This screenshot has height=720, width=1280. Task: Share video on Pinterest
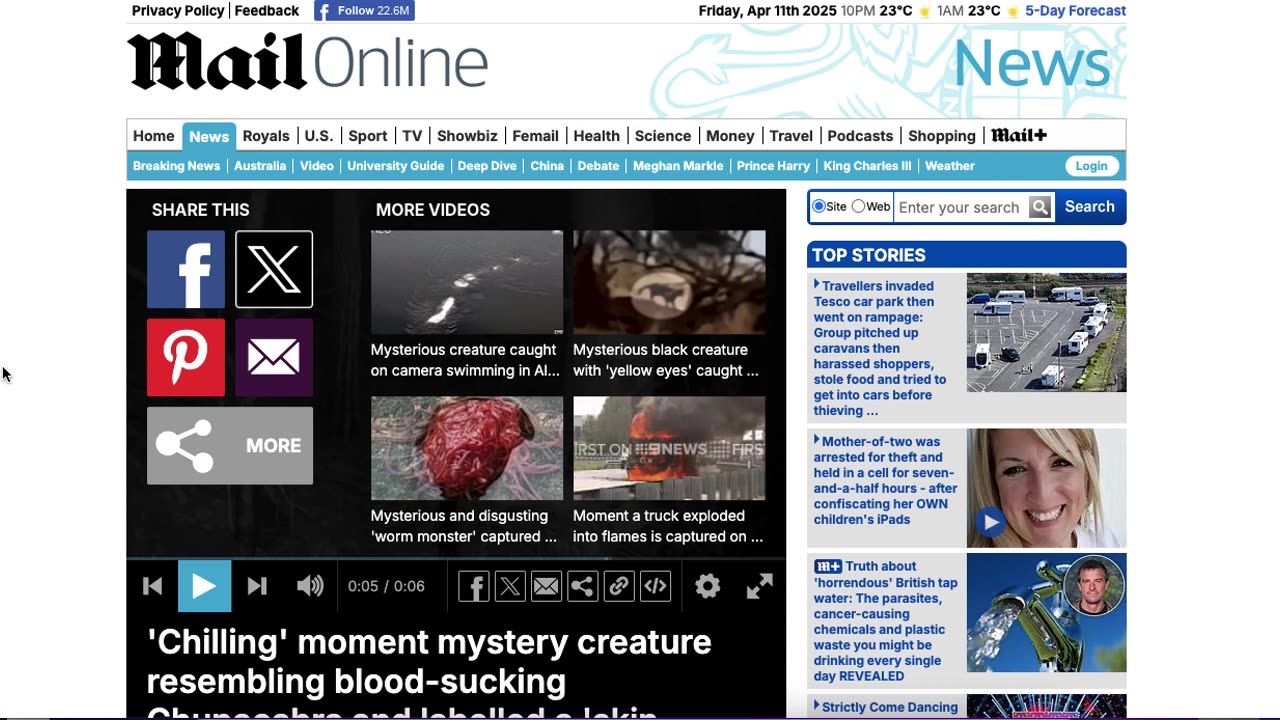coord(186,357)
